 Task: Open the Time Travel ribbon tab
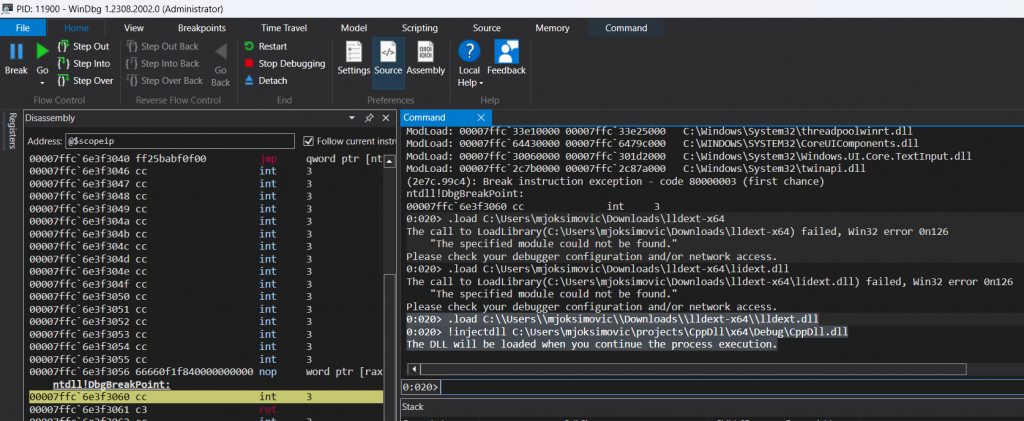(x=284, y=28)
